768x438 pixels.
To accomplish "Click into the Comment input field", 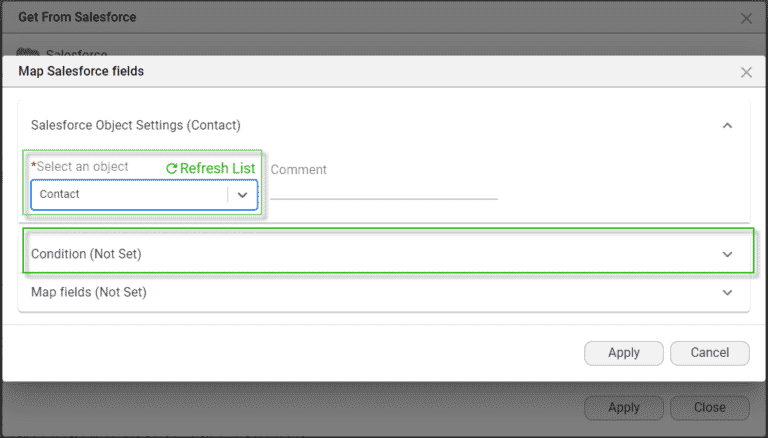I will coord(383,188).
